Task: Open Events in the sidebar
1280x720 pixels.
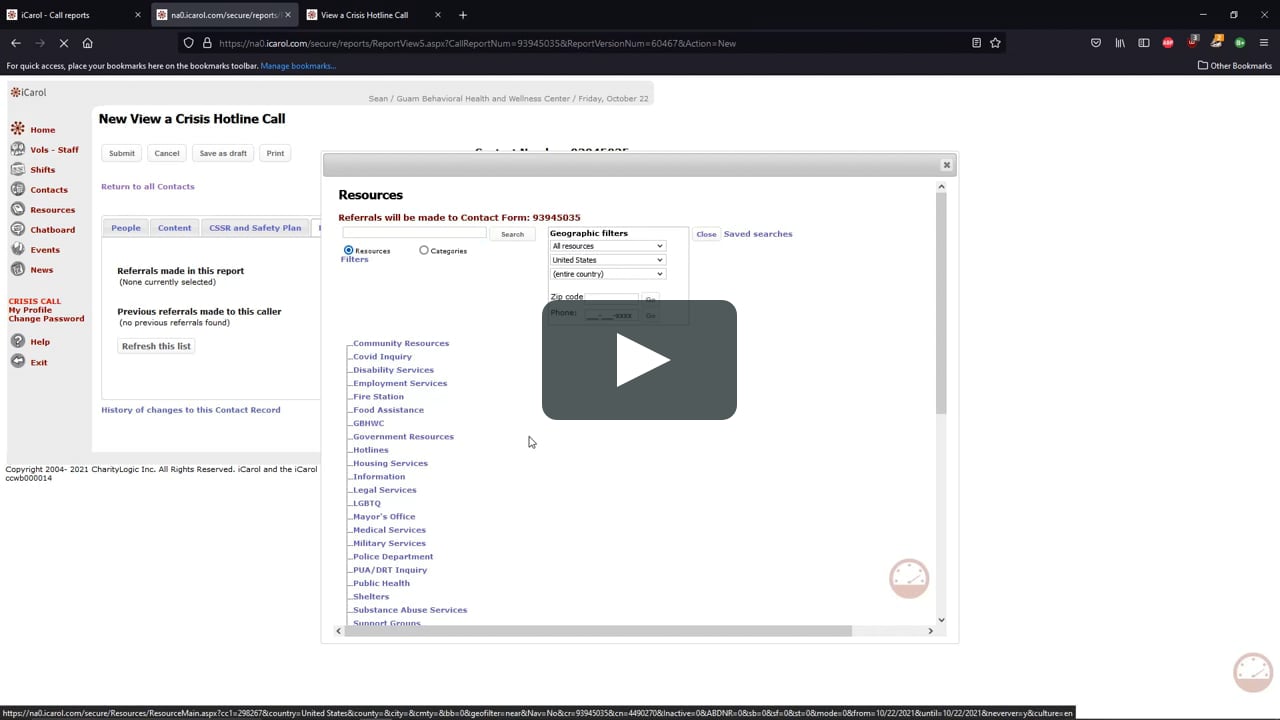Action: point(45,250)
